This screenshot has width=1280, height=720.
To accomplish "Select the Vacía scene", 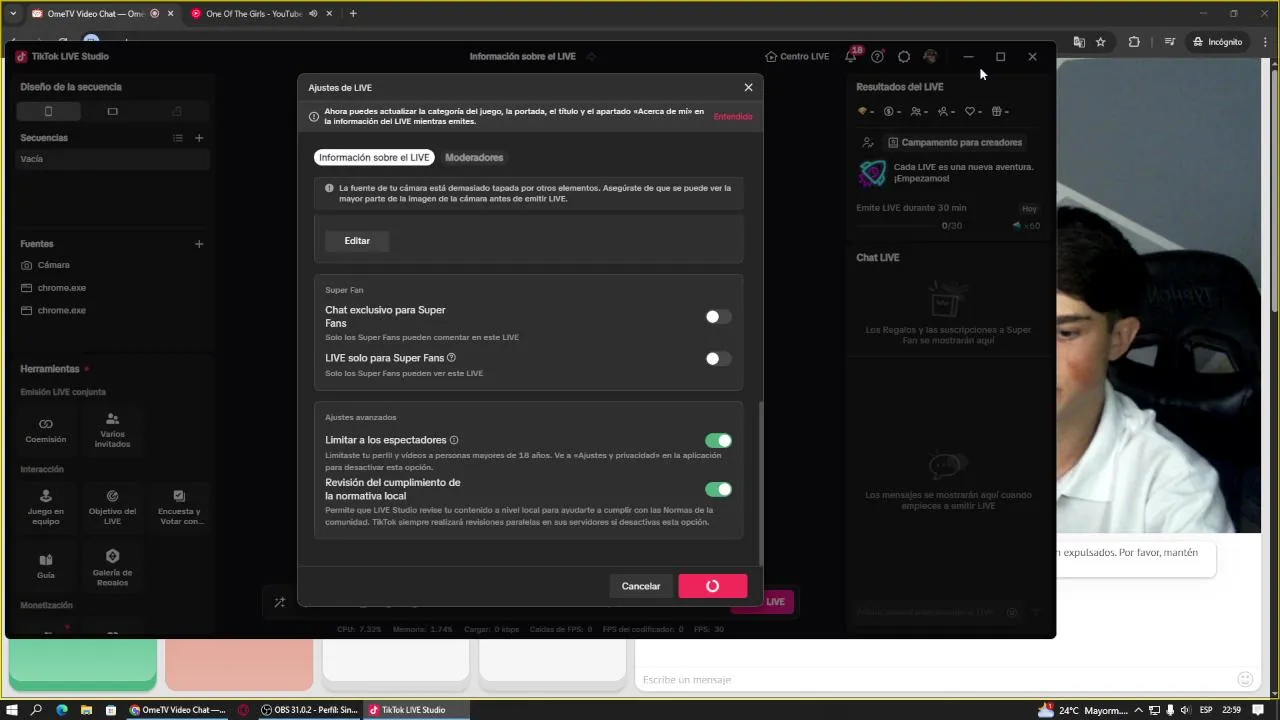I will [x=112, y=159].
